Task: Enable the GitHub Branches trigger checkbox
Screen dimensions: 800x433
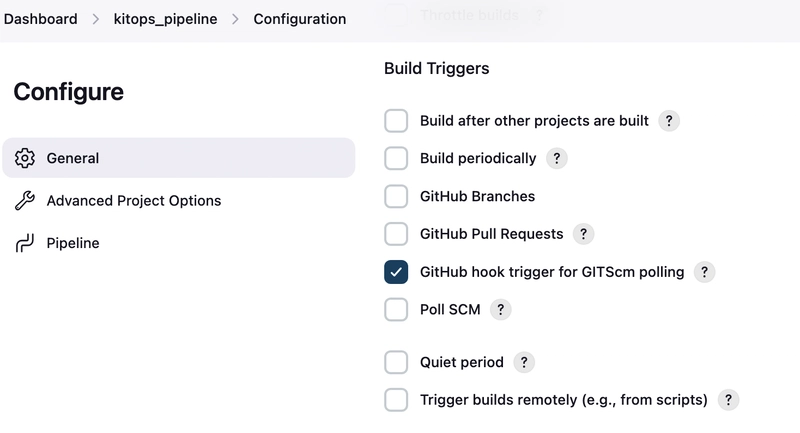Action: pyautogui.click(x=396, y=196)
